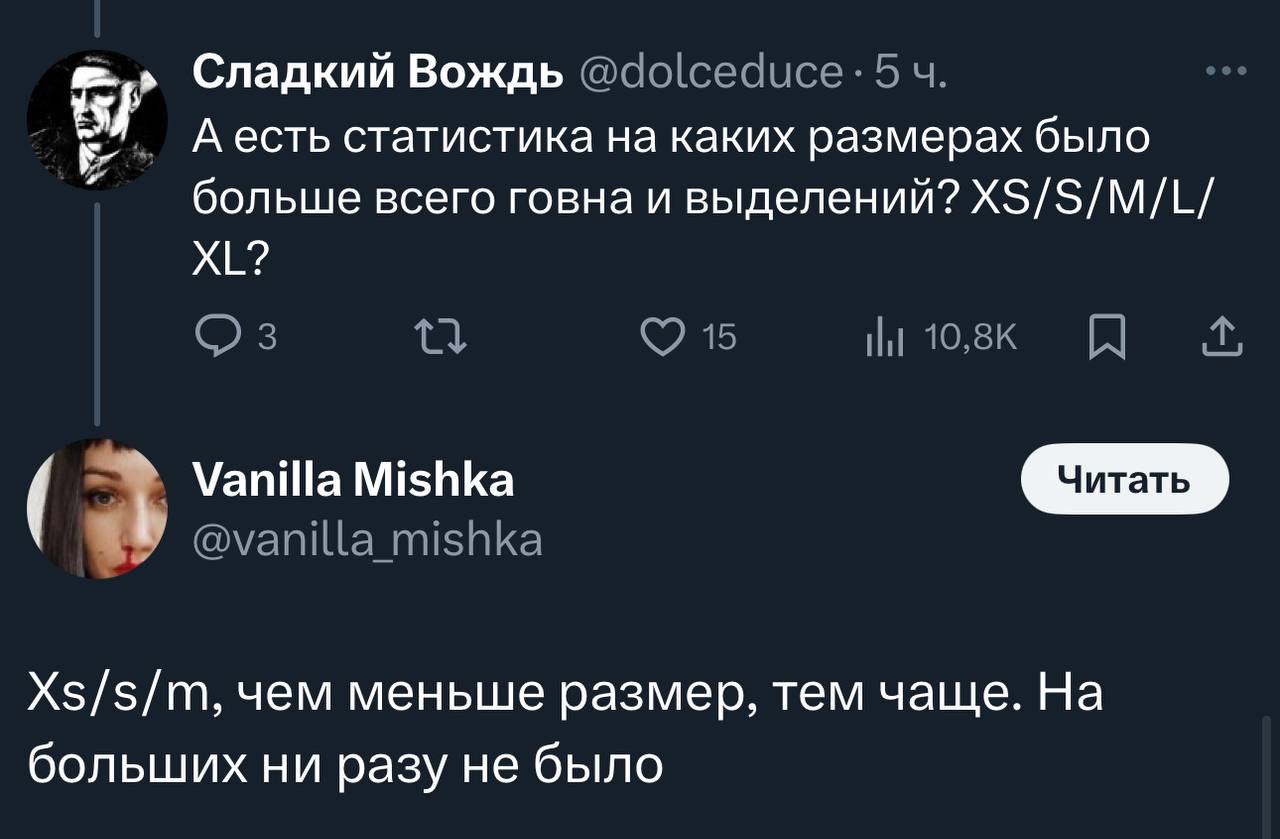Click the scrollbar at the right edge

1268,776
